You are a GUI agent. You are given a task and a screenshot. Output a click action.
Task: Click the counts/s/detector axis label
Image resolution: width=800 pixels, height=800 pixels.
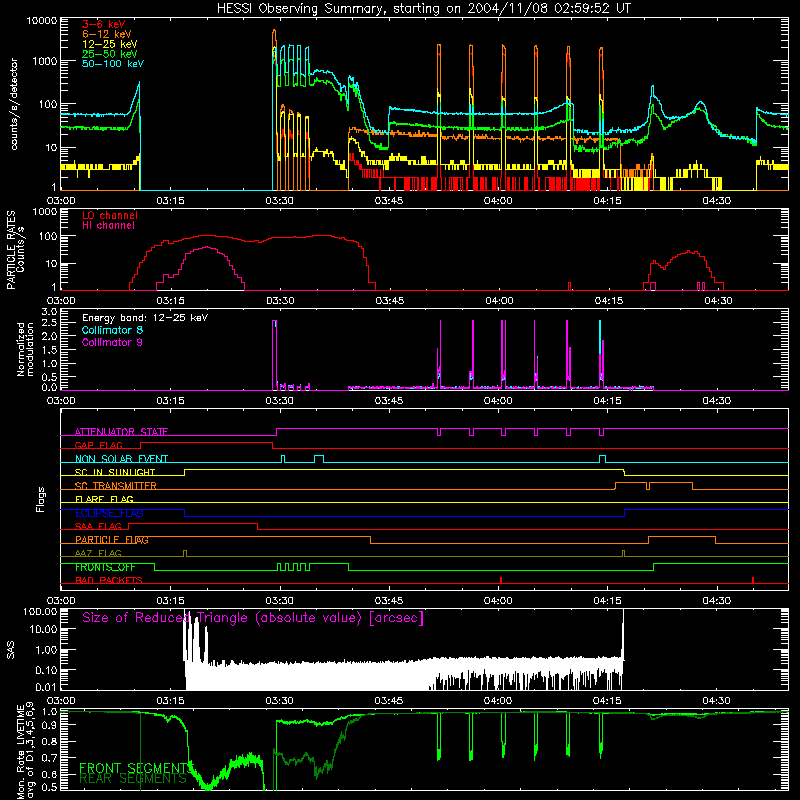tap(14, 104)
